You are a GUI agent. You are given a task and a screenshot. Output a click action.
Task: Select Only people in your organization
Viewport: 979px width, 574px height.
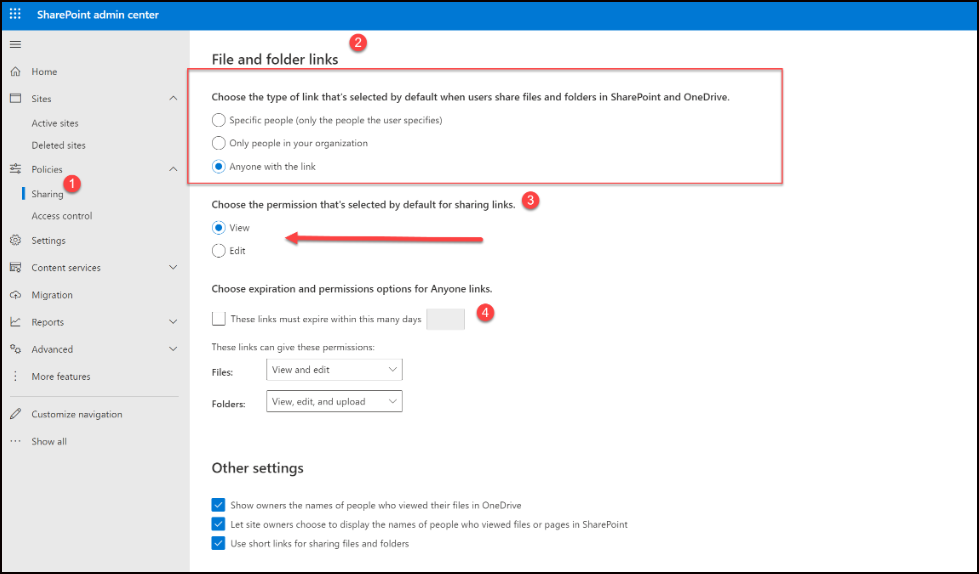219,143
